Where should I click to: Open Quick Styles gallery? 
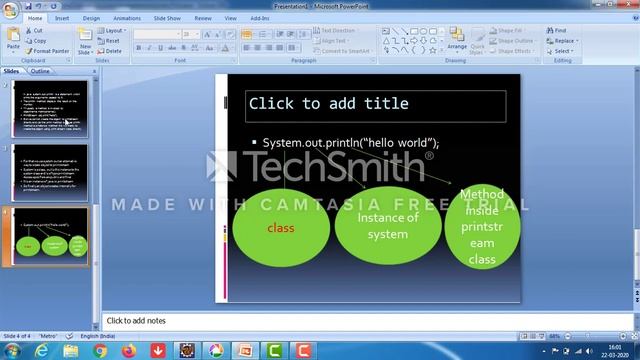pyautogui.click(x=477, y=41)
